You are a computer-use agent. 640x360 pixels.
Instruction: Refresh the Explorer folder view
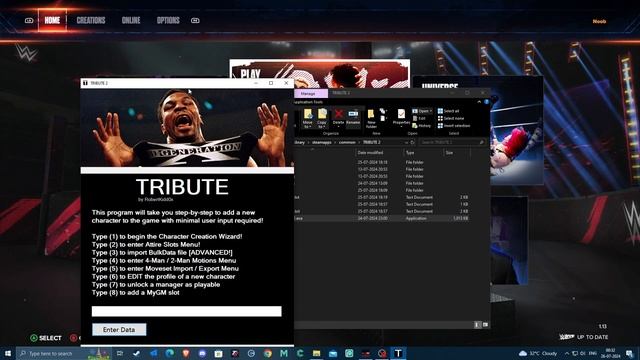click(412, 142)
